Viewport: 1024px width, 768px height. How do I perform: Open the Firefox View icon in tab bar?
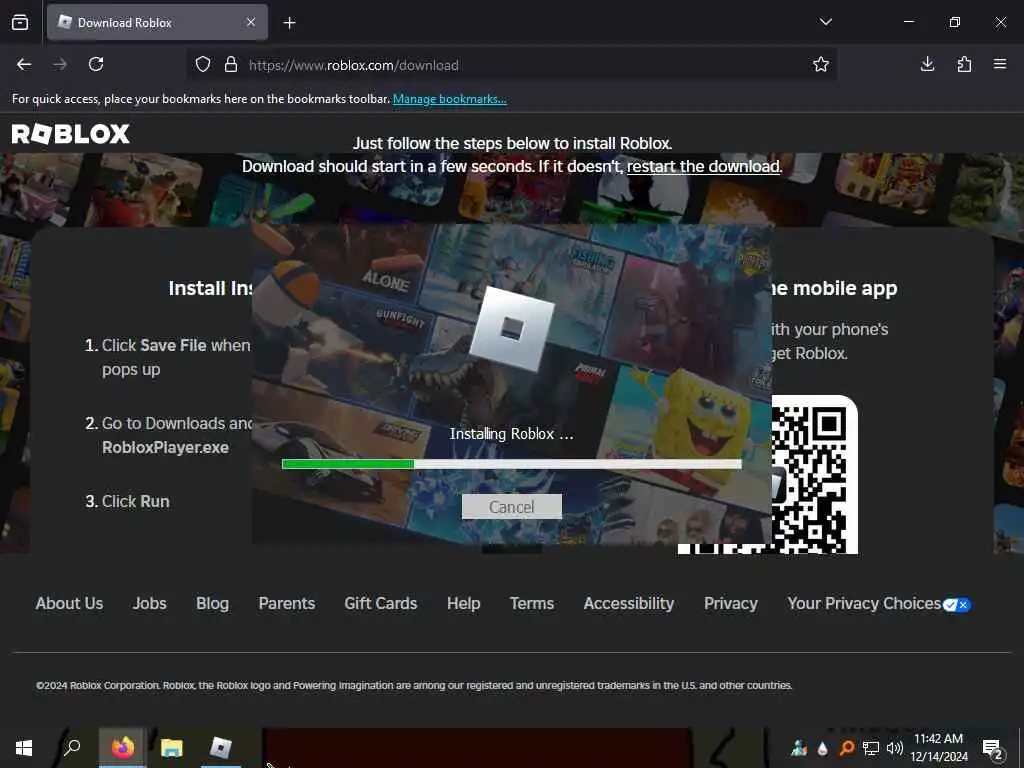pos(20,22)
